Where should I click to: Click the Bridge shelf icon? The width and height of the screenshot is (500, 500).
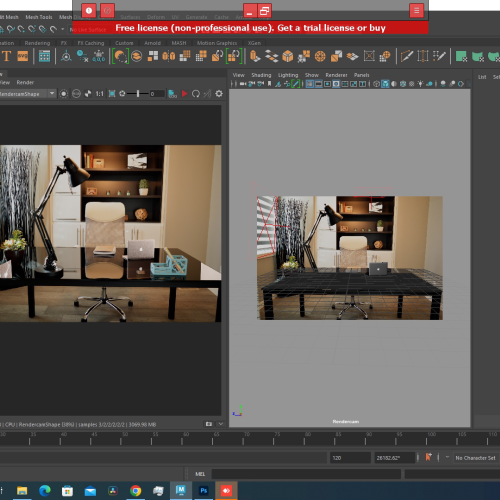[272, 56]
